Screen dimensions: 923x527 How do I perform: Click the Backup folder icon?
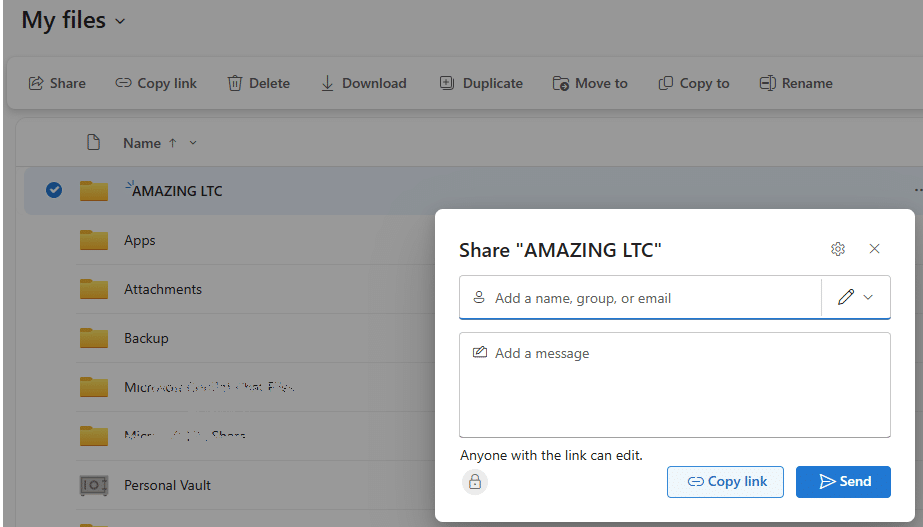(x=94, y=337)
